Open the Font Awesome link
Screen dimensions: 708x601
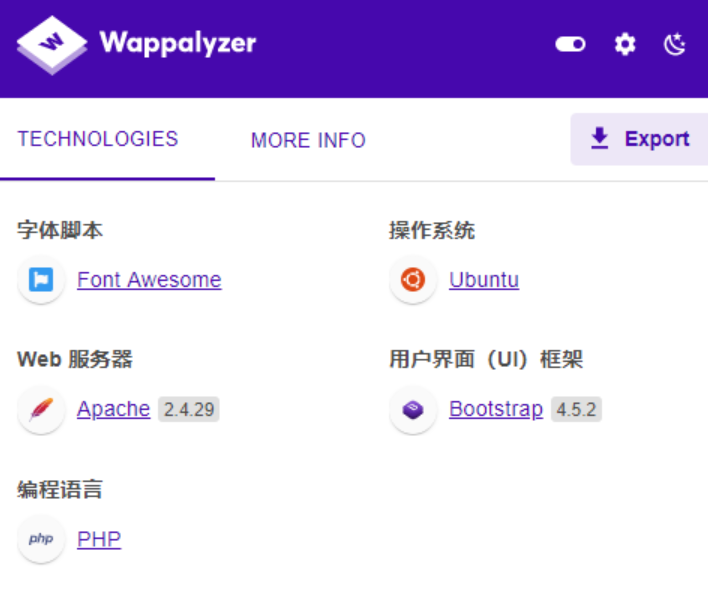[149, 280]
